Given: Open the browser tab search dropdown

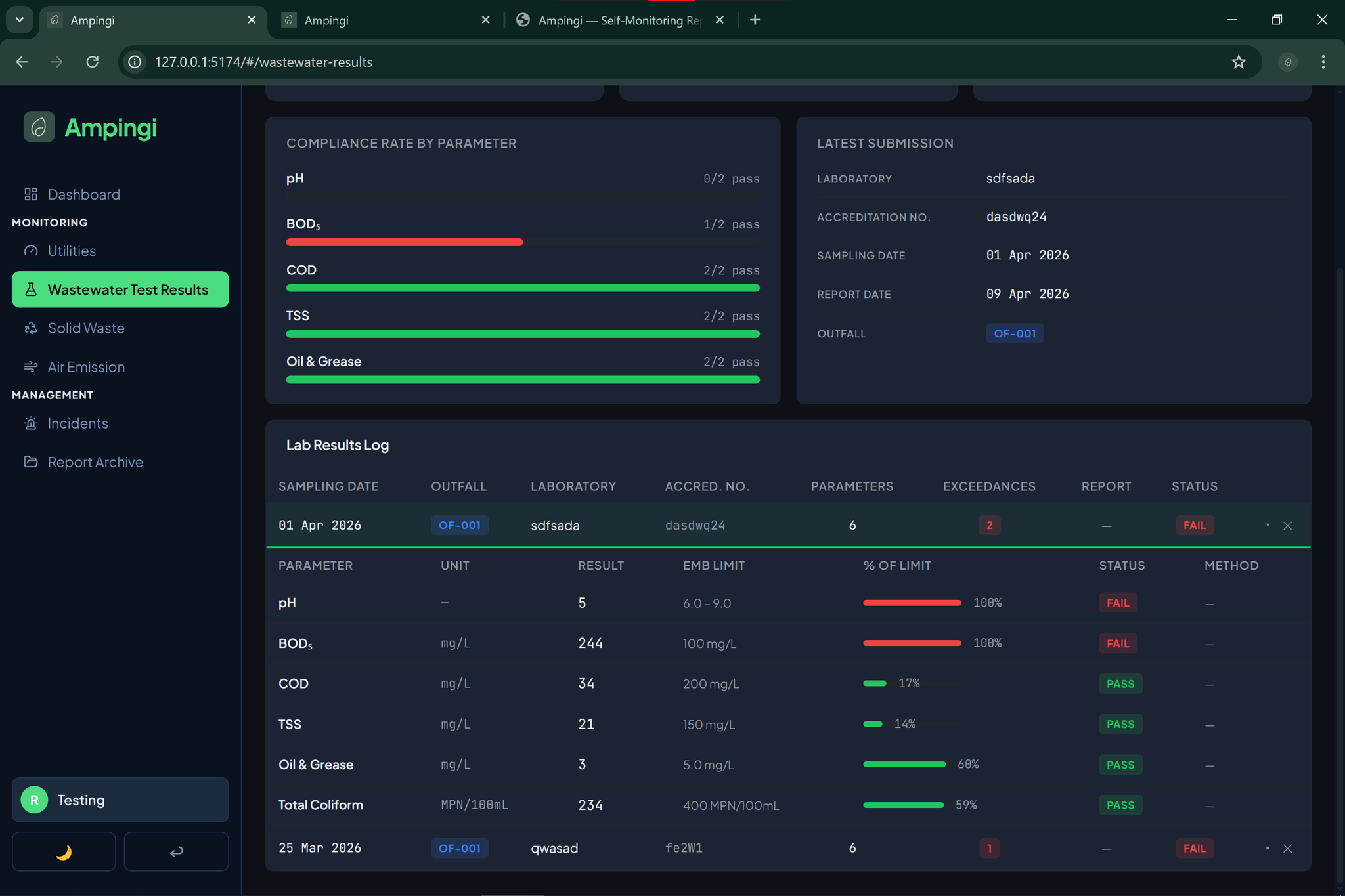Looking at the screenshot, I should [19, 20].
